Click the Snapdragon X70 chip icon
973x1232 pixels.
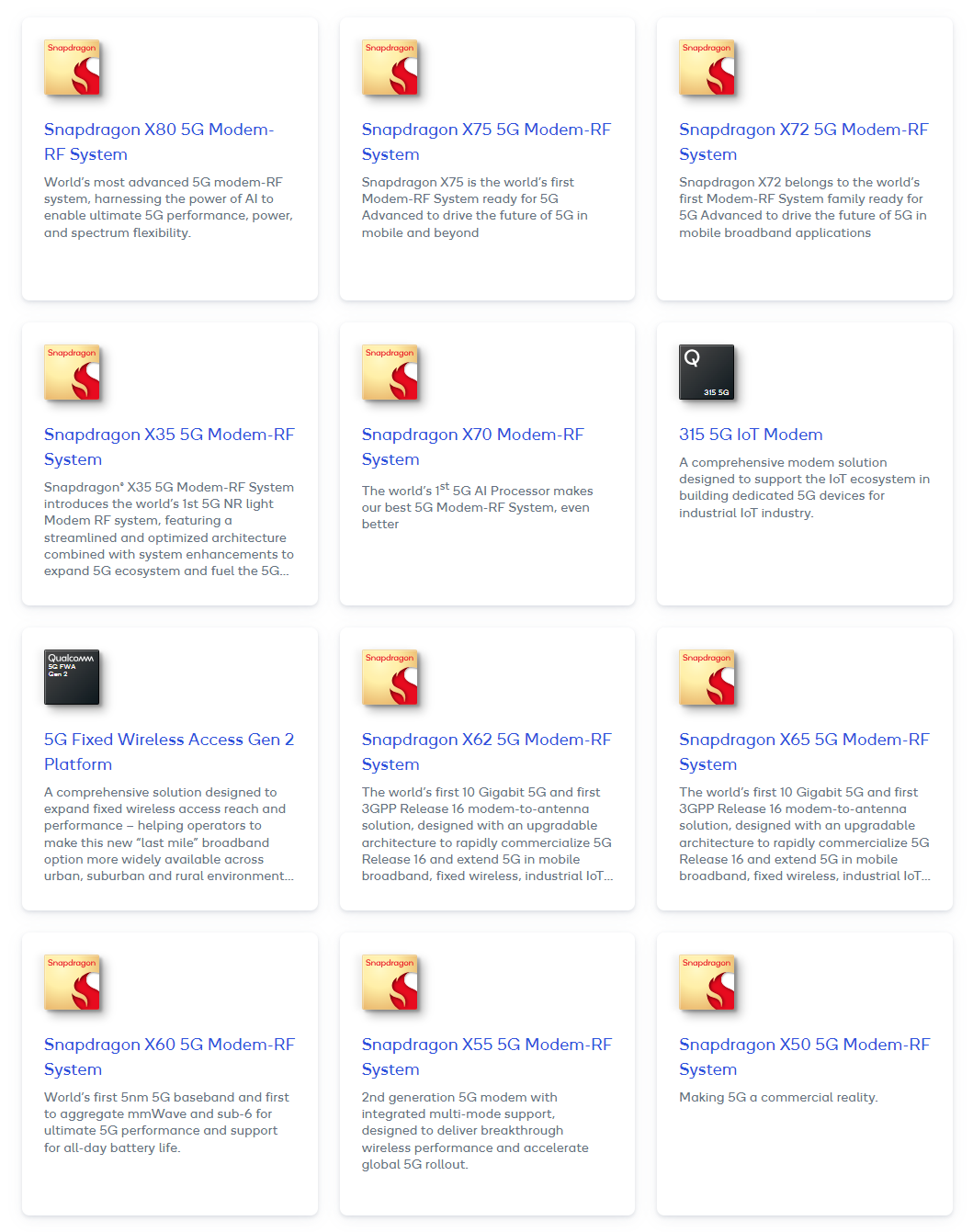(390, 372)
